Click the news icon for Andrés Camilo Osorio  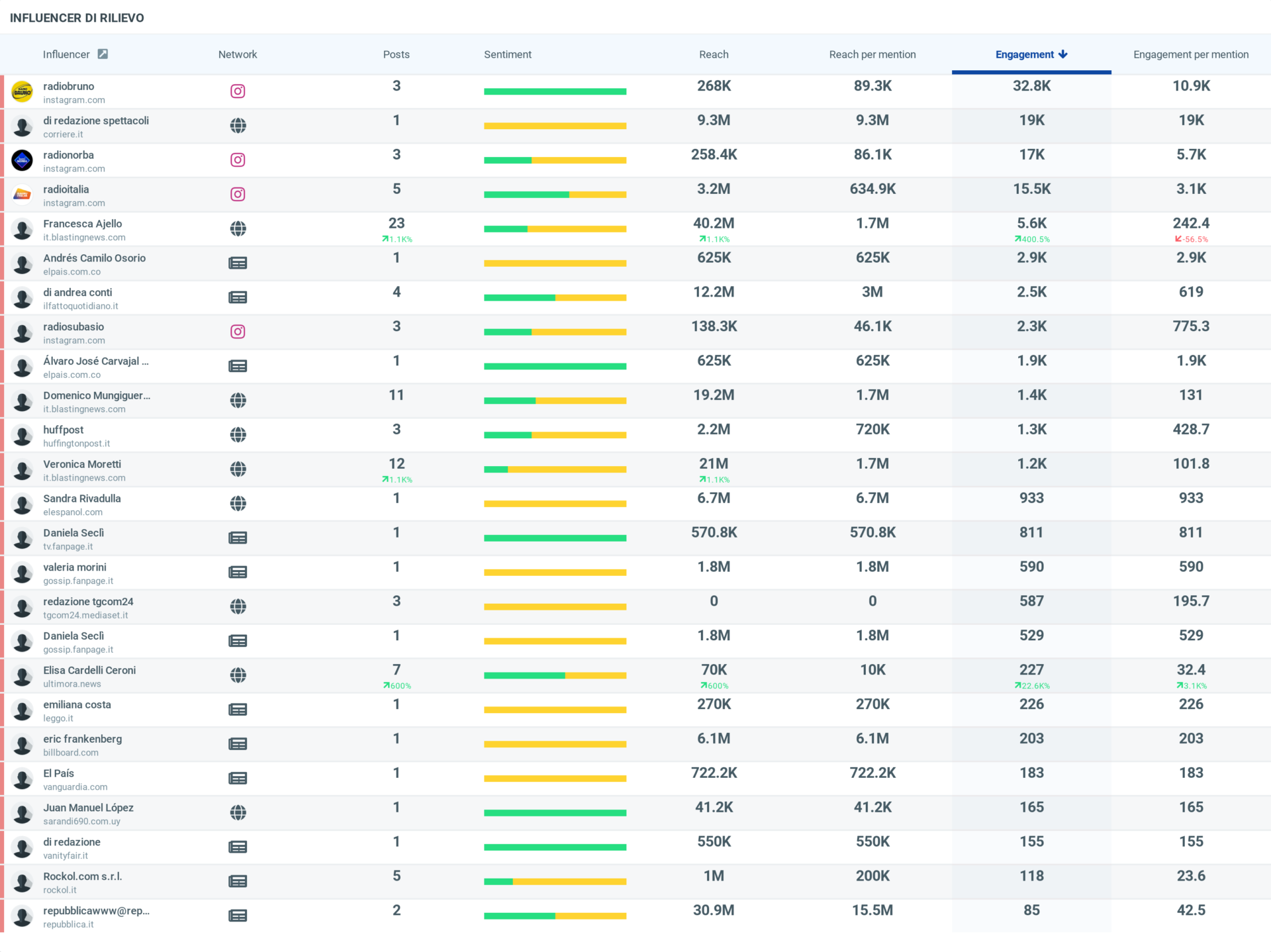coord(238,263)
